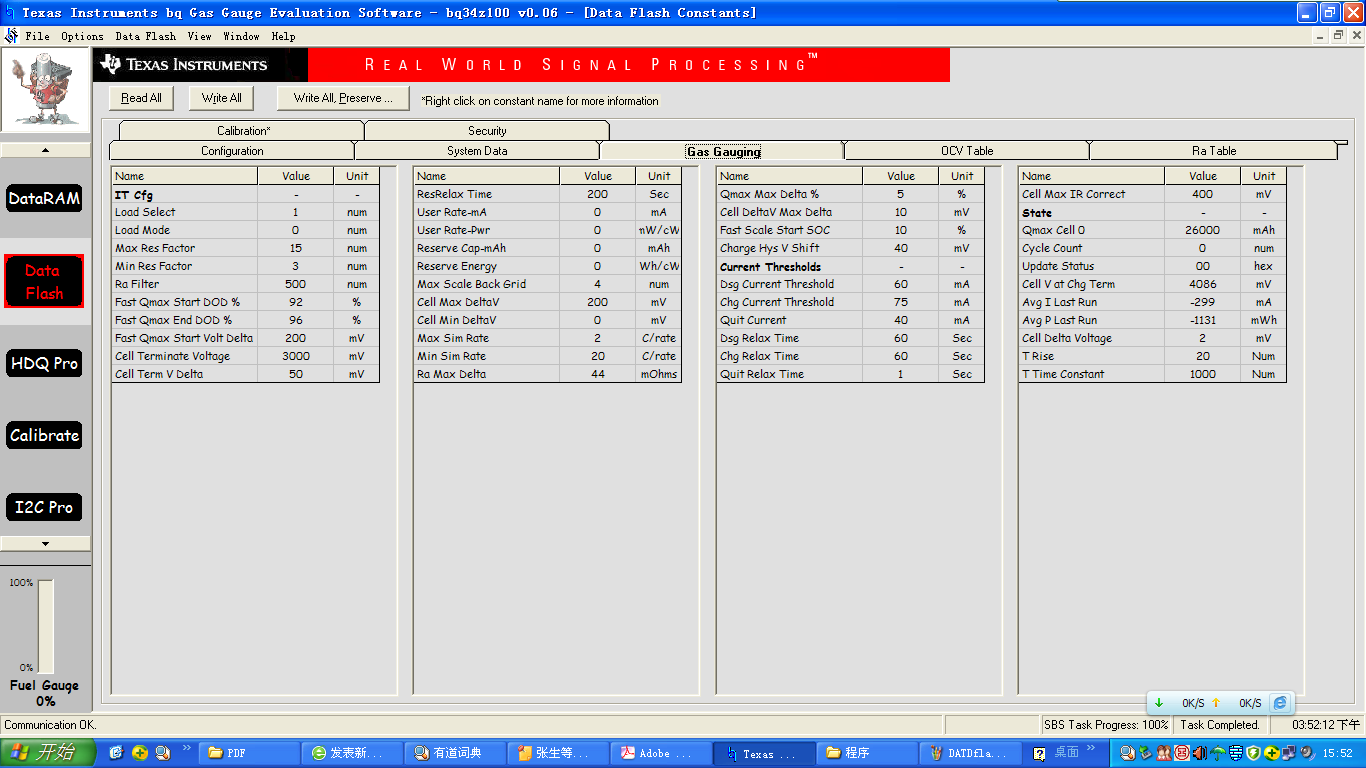Click the Read All button
This screenshot has height=768, width=1366.
(x=141, y=98)
